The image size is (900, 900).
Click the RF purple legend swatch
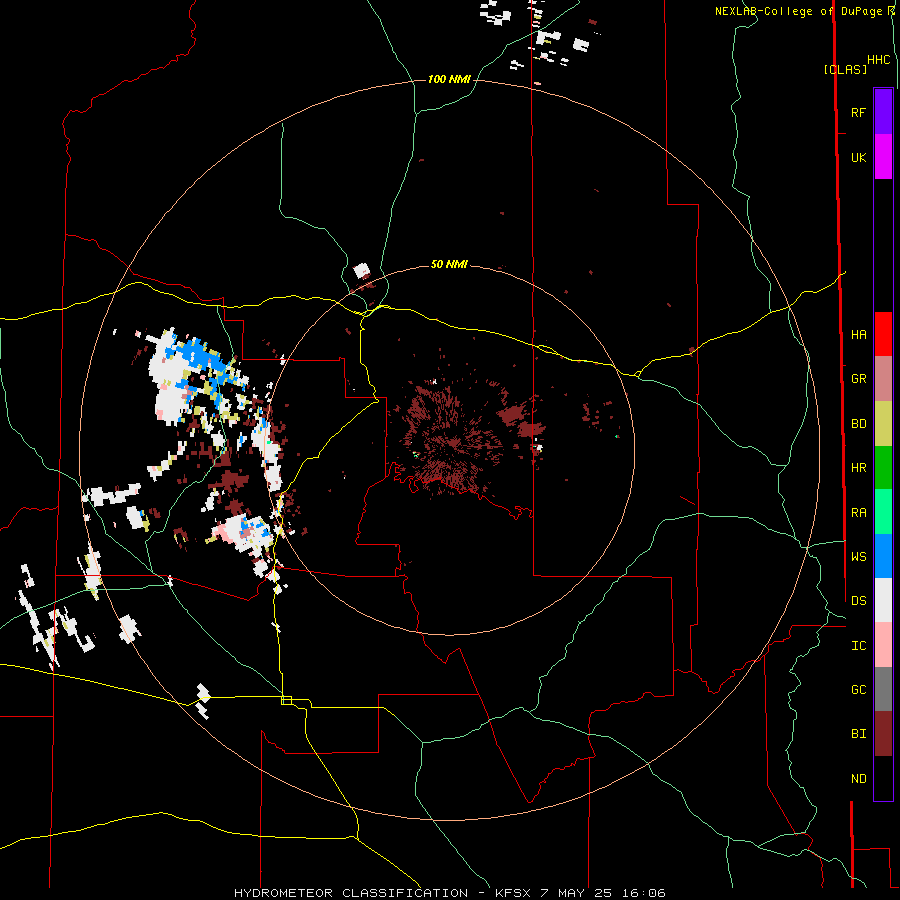coord(883,112)
